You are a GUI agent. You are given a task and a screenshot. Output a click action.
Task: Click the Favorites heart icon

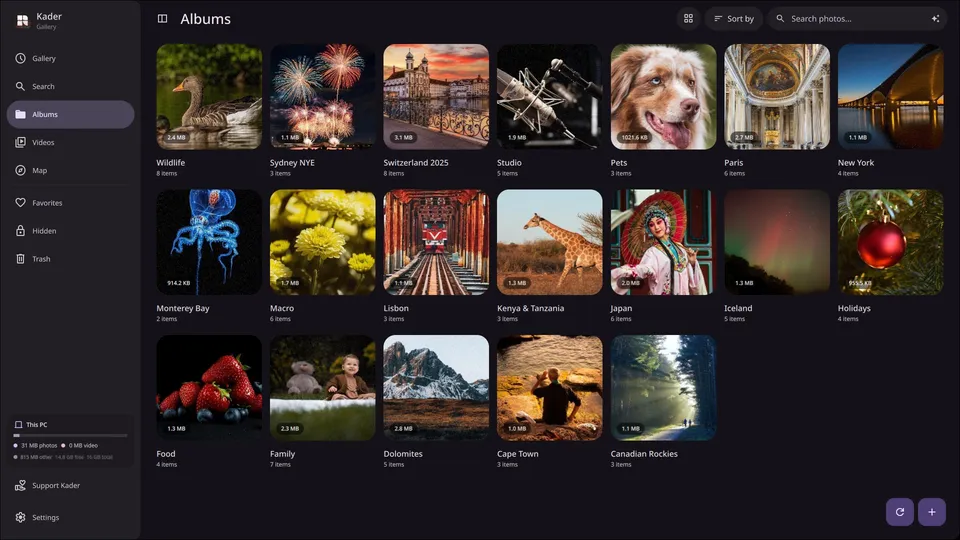click(x=20, y=203)
